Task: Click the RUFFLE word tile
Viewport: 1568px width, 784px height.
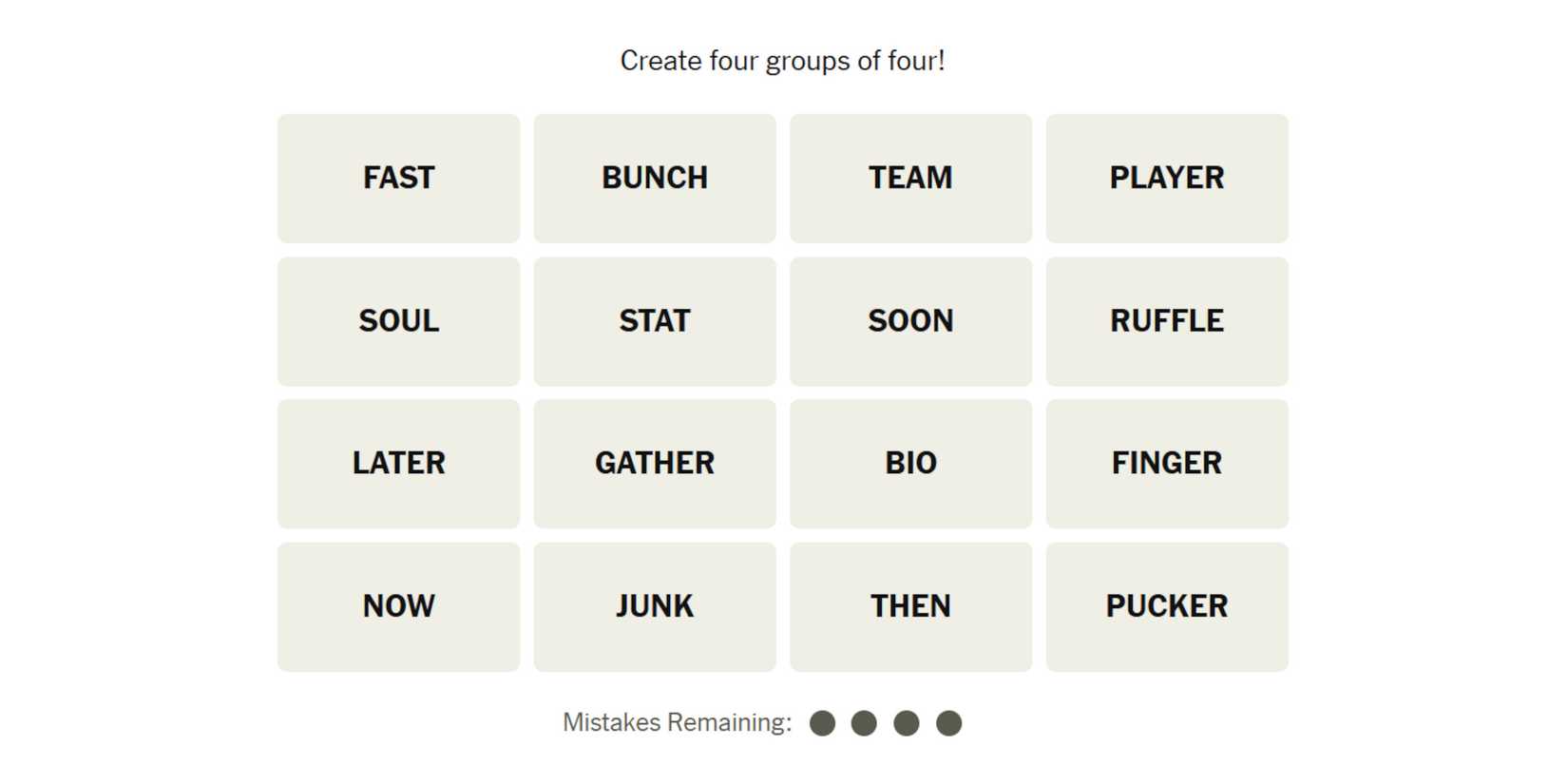Action: (1167, 321)
